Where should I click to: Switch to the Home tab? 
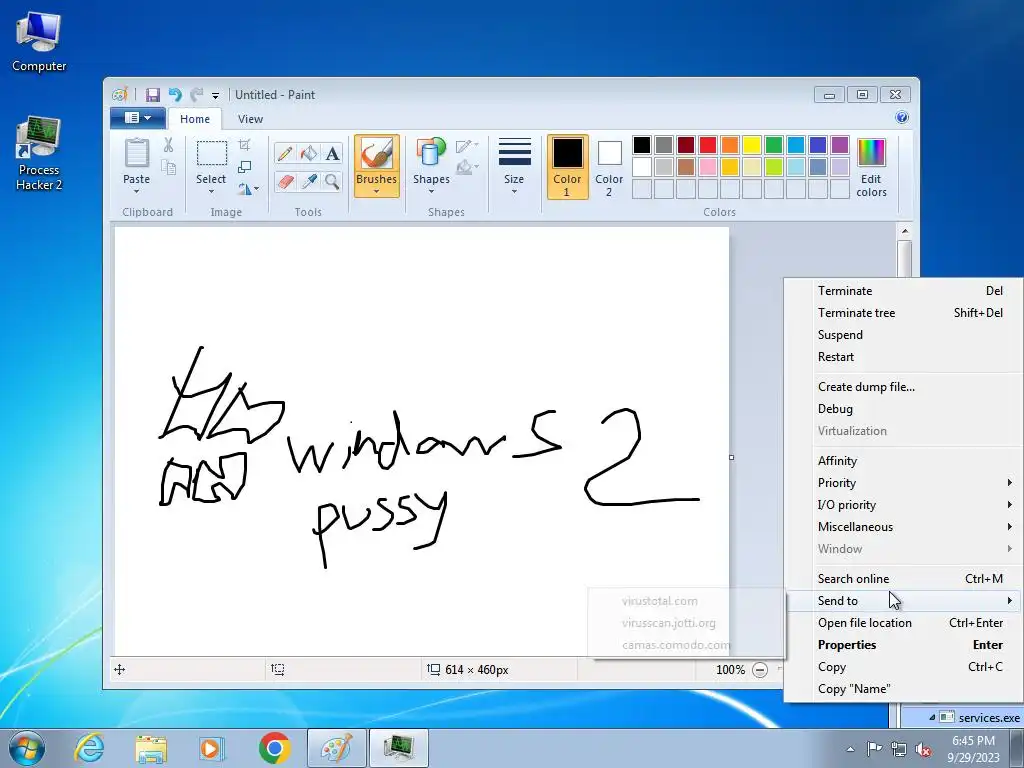click(x=195, y=119)
